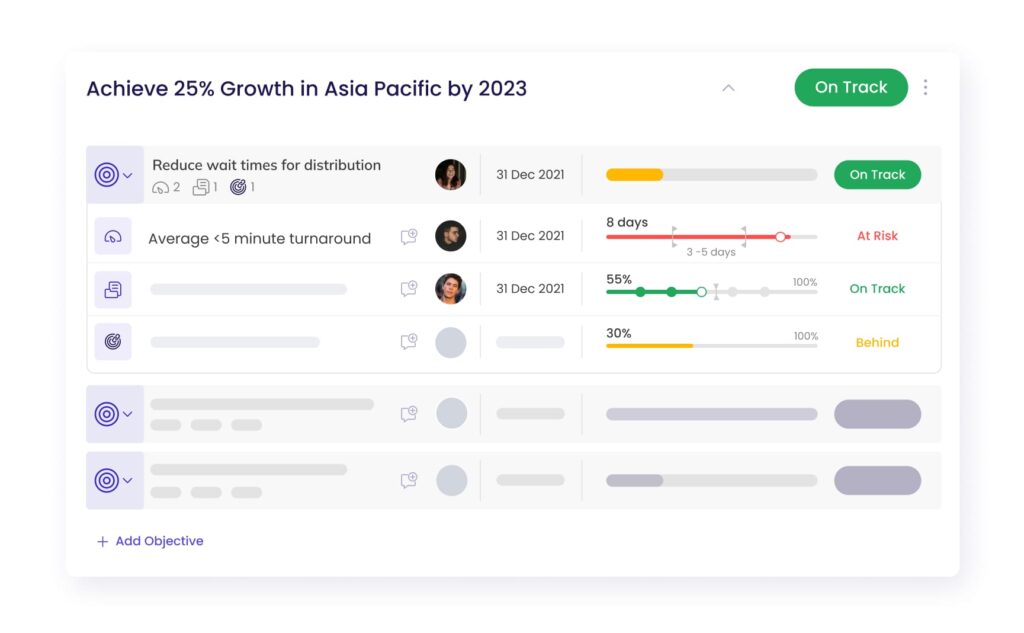Click the document count icon showing 1
Screen dimensions: 1024x633
201,187
